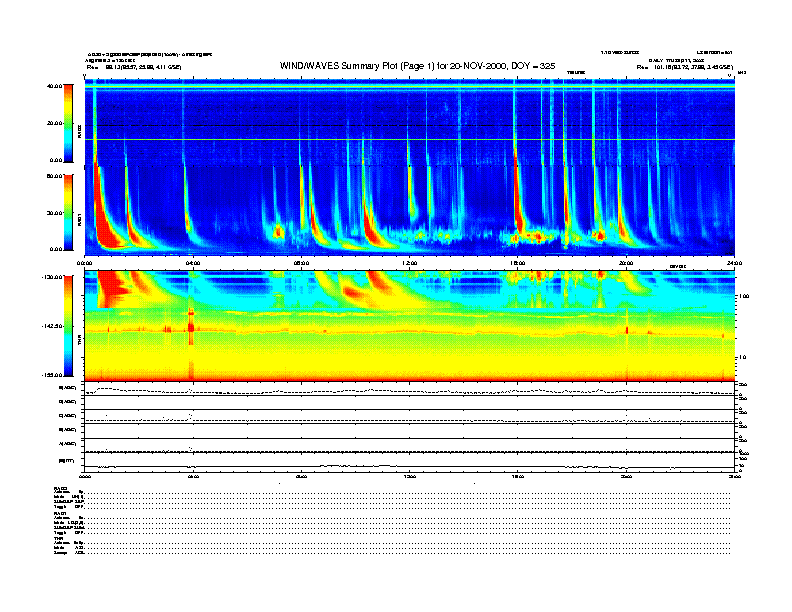Click the 40.00 tick on RAD2 scale
The image size is (792, 612).
pos(54,86)
